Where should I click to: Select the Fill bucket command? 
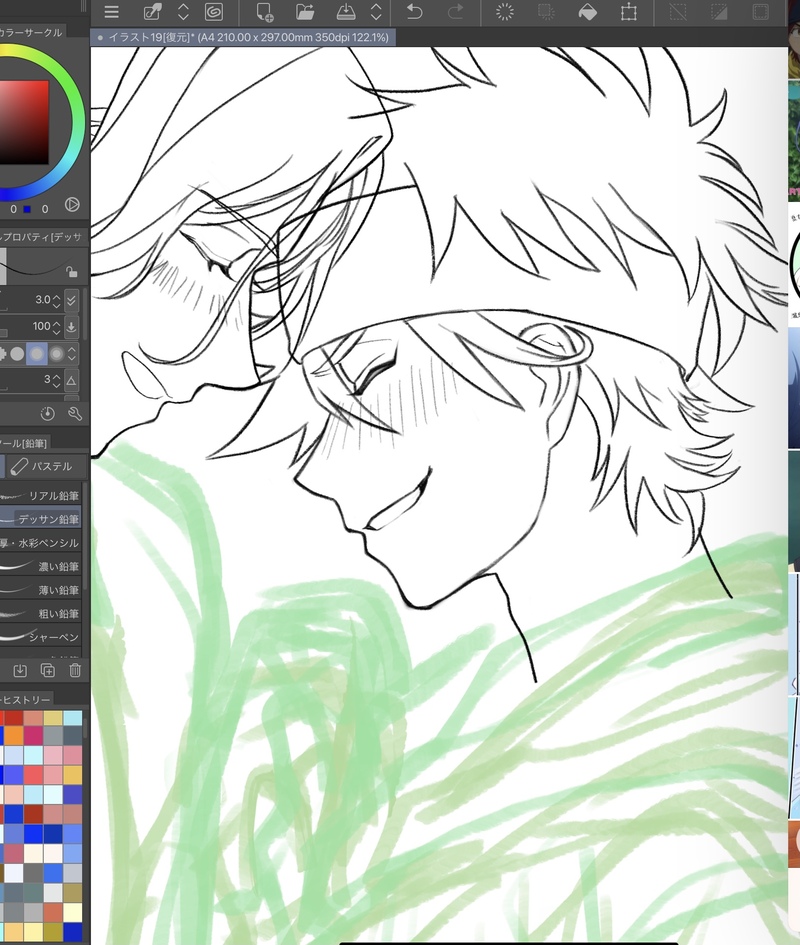click(x=588, y=12)
